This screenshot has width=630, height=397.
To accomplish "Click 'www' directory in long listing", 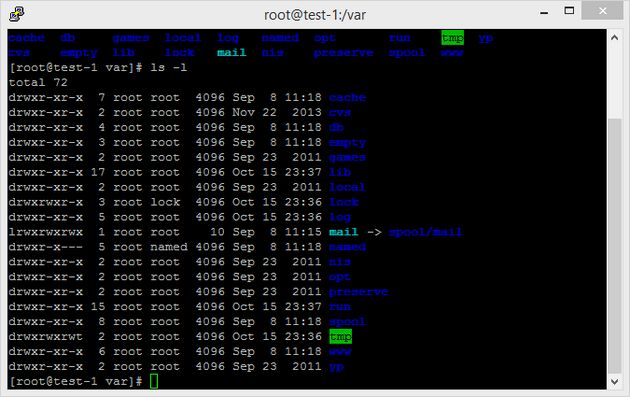I will tap(340, 352).
